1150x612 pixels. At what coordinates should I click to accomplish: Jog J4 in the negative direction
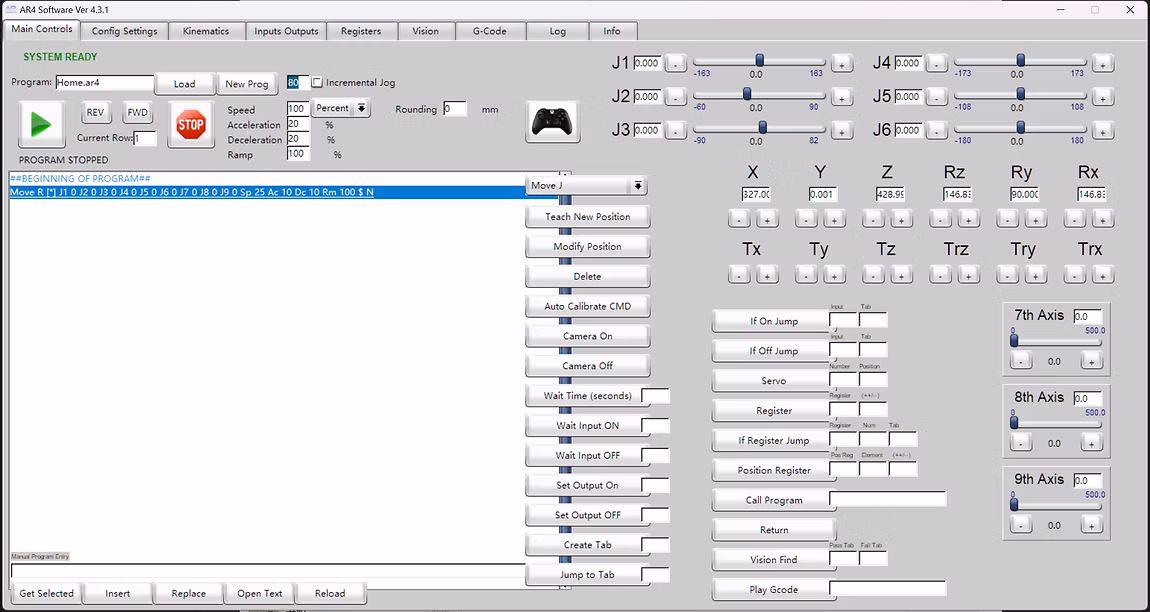(936, 64)
